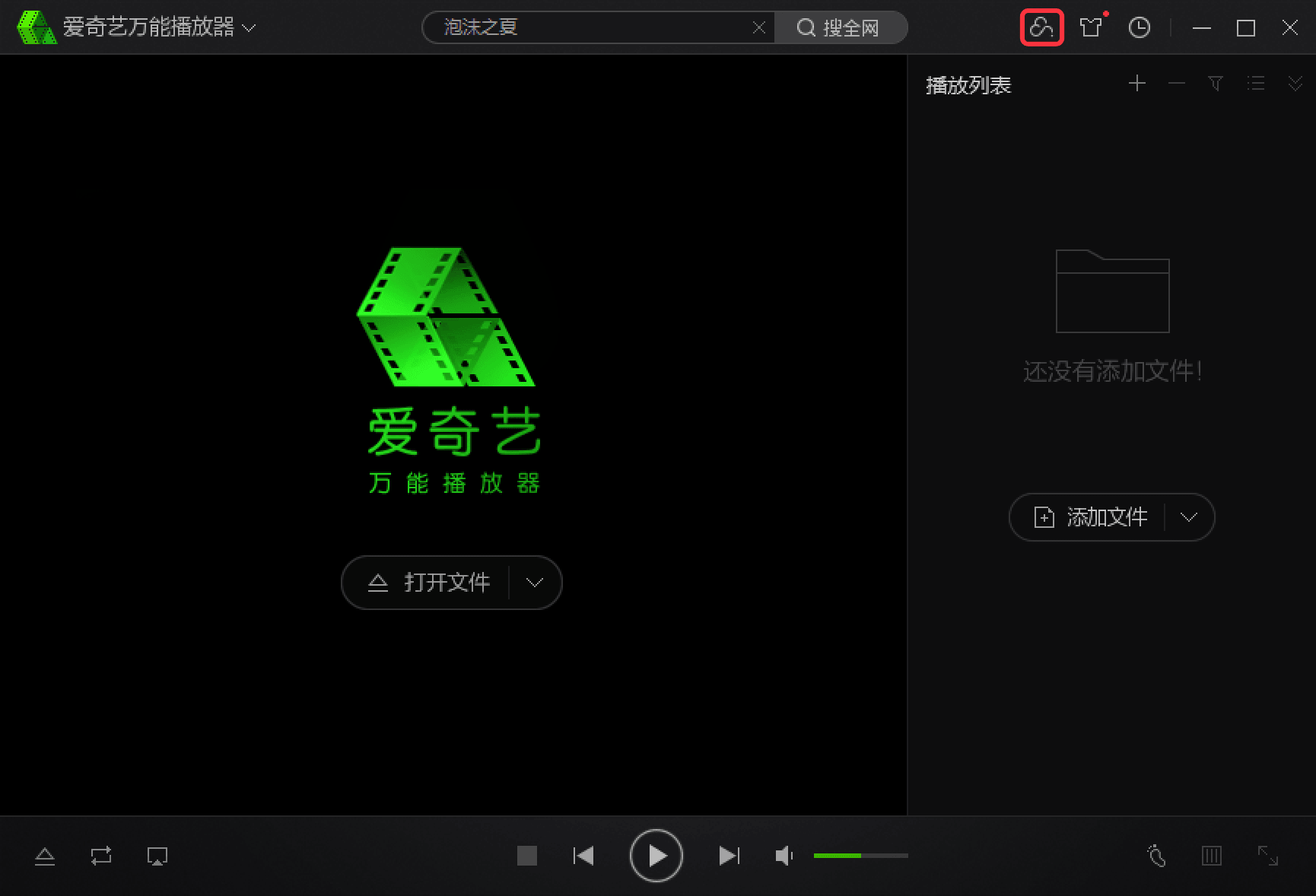Set the level on the green volume slider
Screen dimensions: 1316x896
(861, 856)
